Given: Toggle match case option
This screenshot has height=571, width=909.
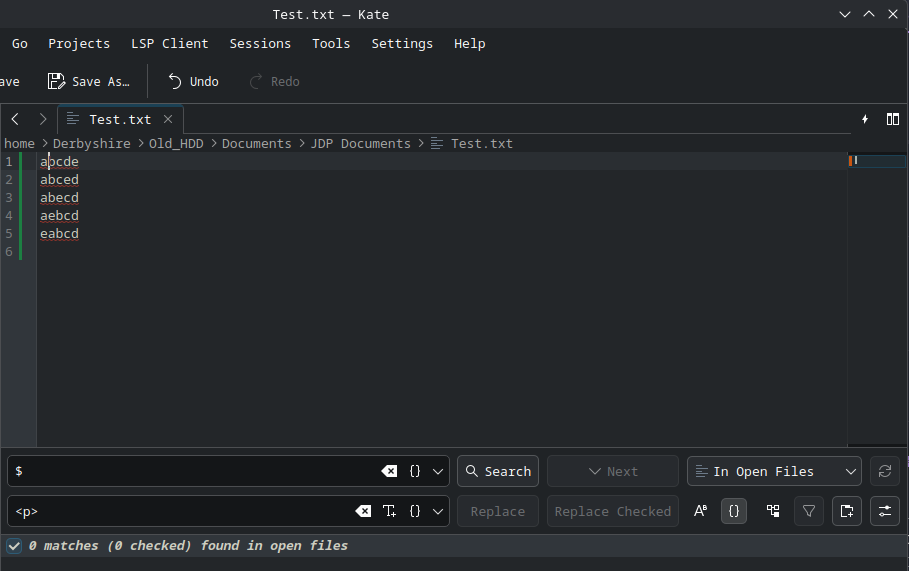Looking at the screenshot, I should [700, 511].
